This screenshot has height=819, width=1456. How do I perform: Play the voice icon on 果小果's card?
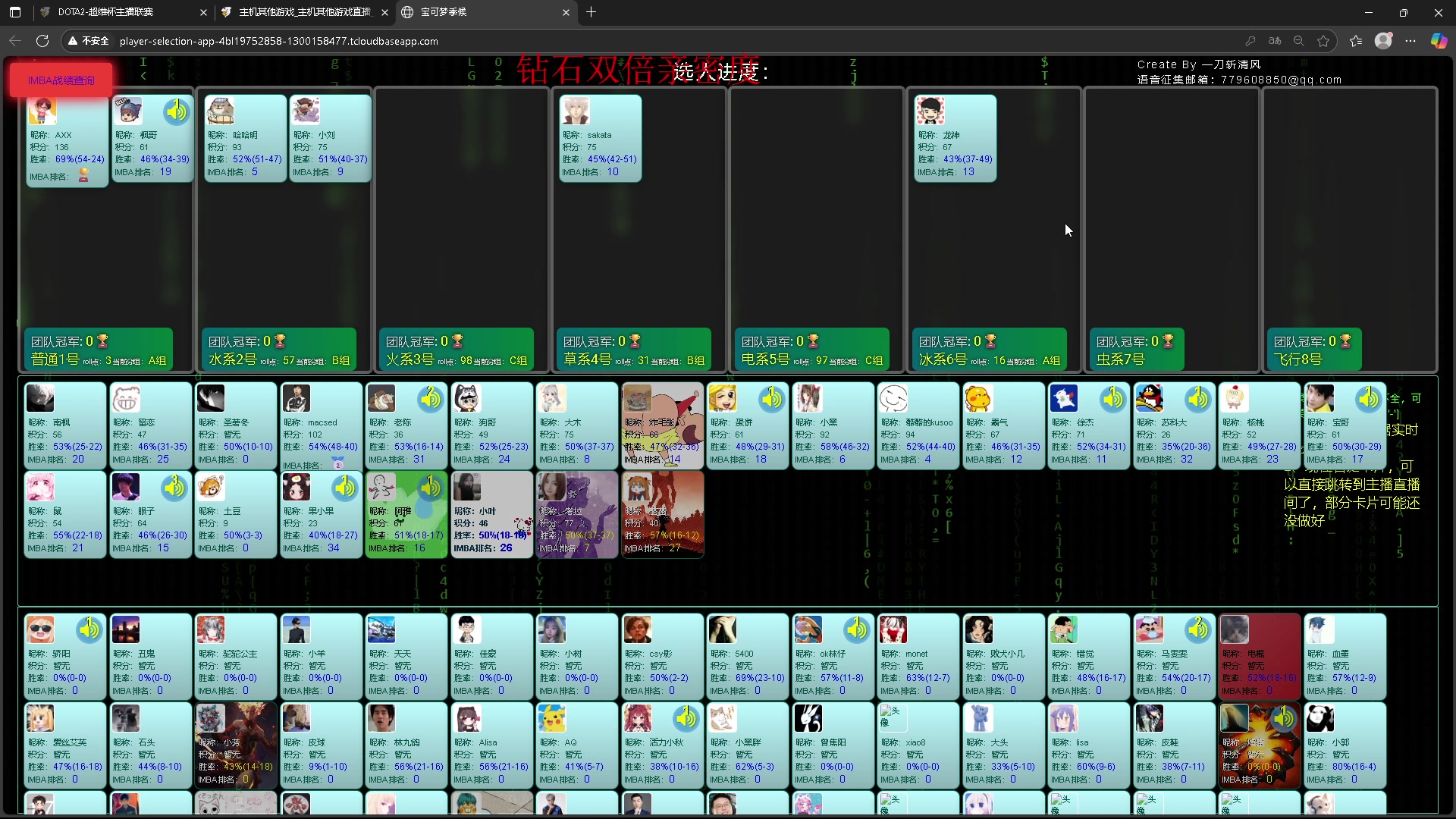tap(345, 487)
